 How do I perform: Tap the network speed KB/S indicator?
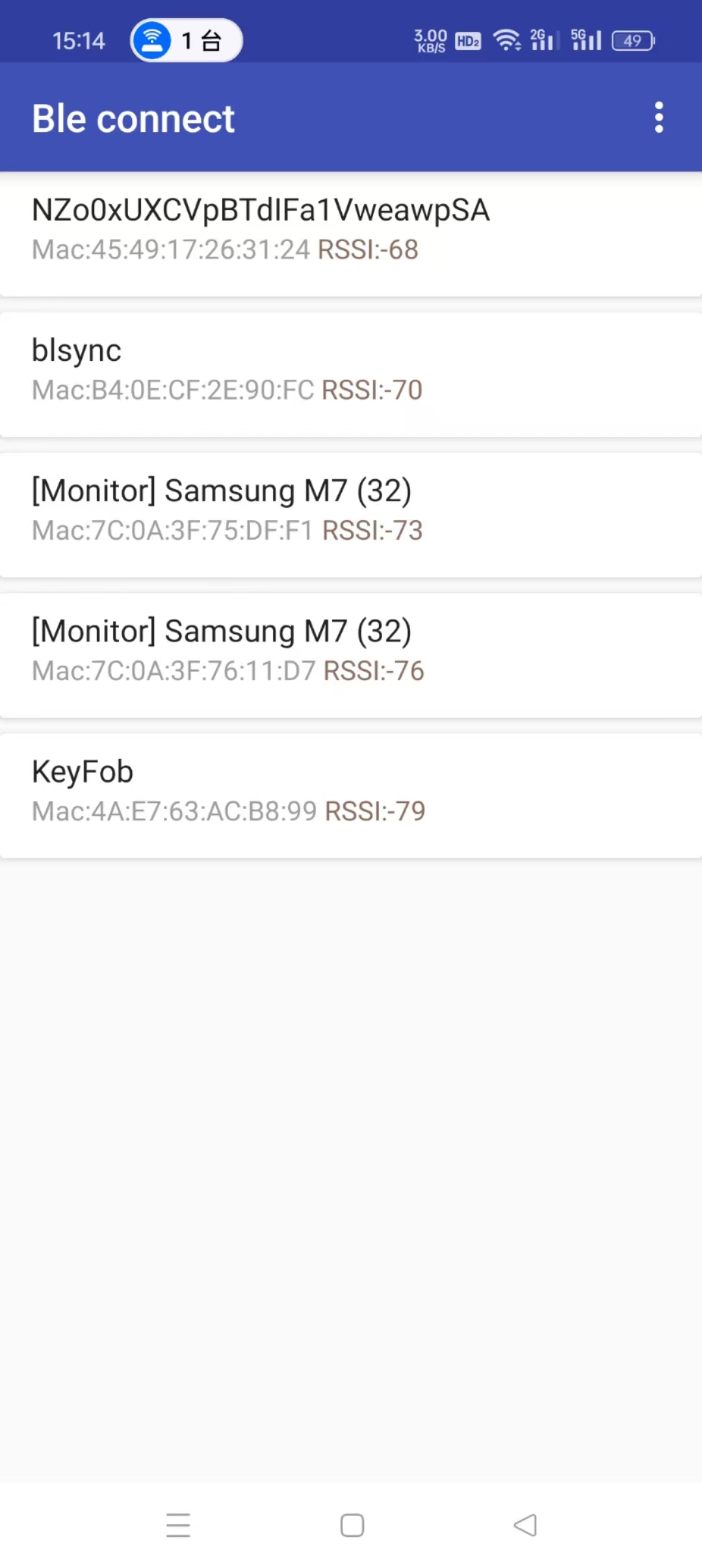coord(430,40)
